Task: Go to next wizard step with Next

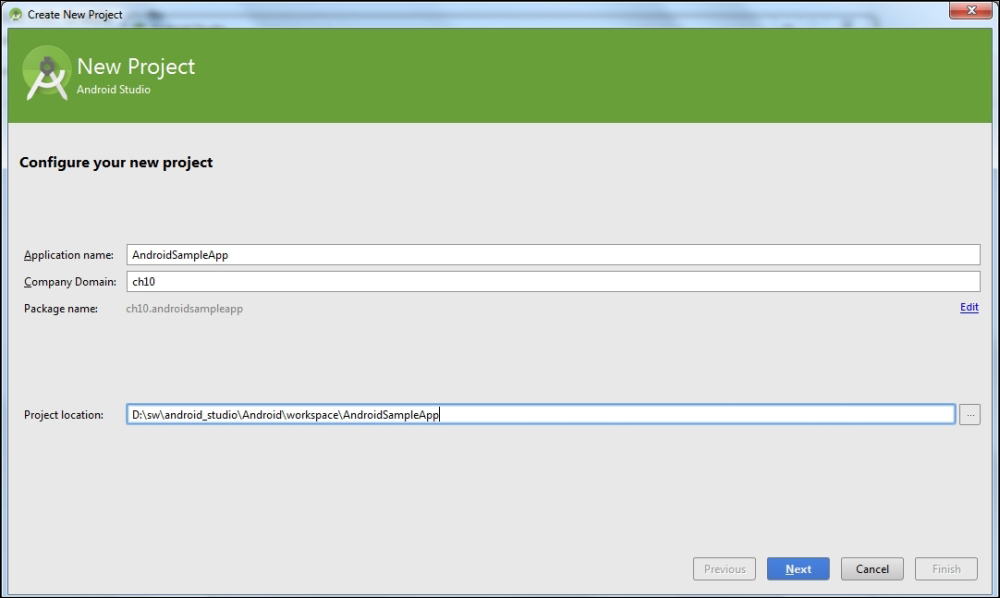Action: tap(798, 569)
